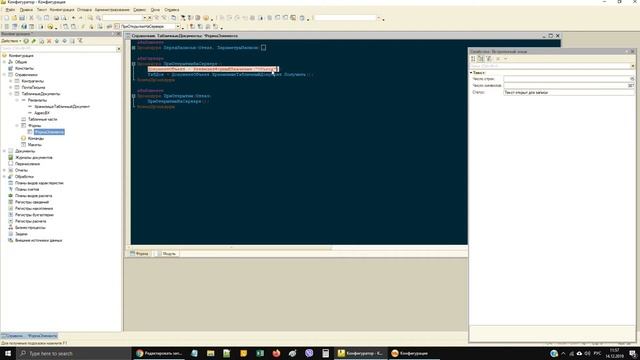Expand the Общие tree node
Screen dimensions: 640x360
point(4,62)
